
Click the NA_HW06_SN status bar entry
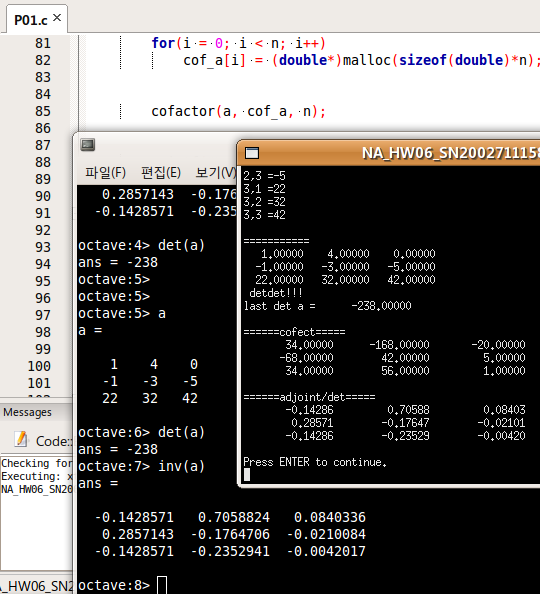(36, 586)
